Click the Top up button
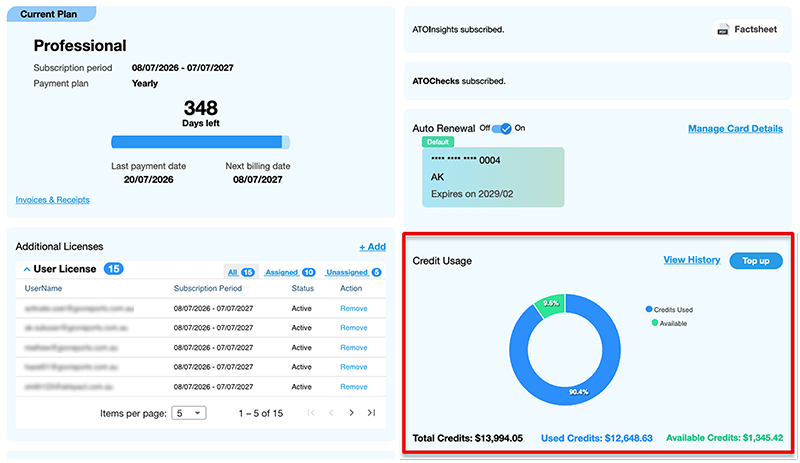 [756, 261]
